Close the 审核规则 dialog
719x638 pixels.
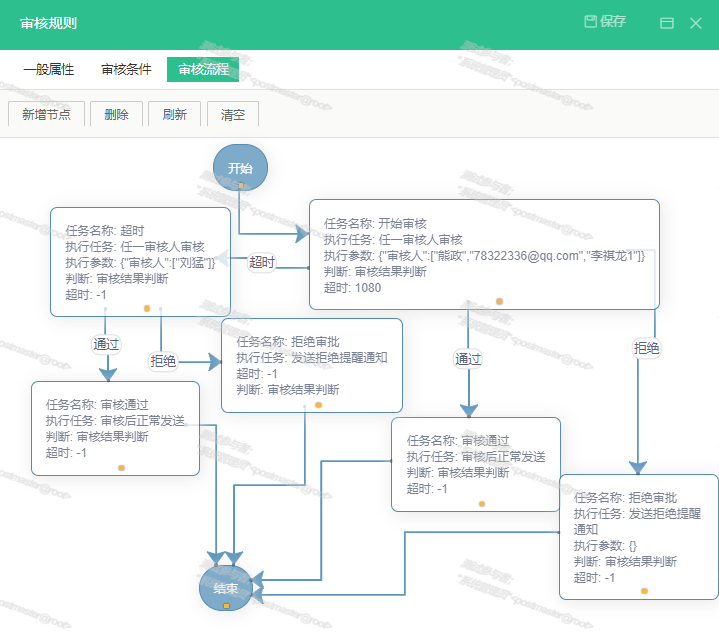(x=696, y=23)
